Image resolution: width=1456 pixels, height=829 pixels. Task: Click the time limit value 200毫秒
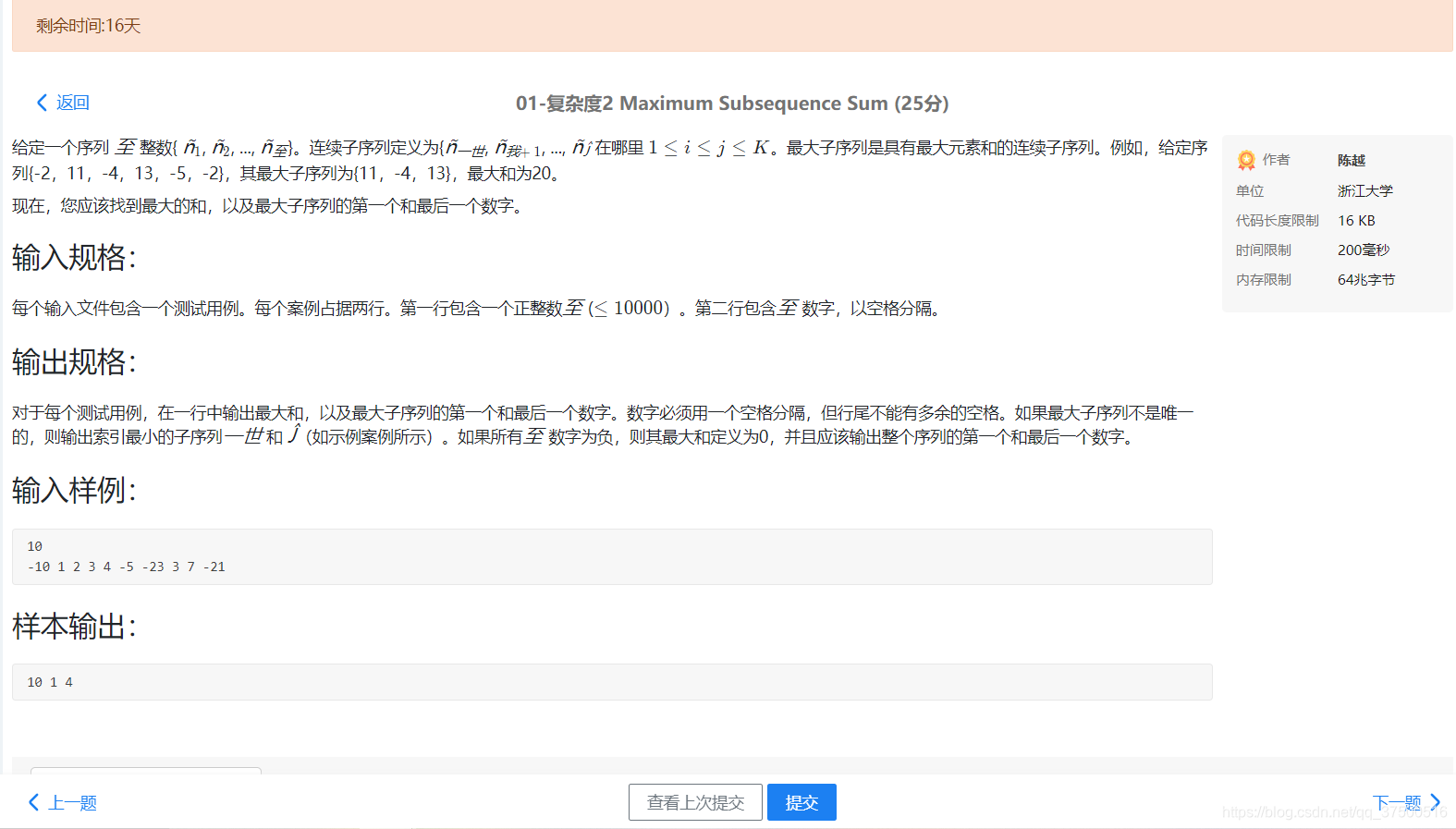[x=1364, y=250]
